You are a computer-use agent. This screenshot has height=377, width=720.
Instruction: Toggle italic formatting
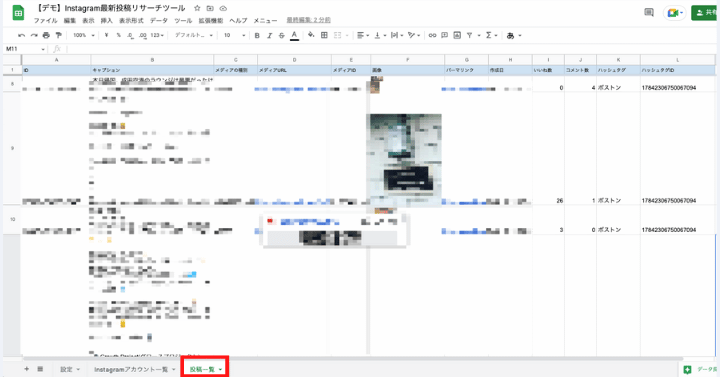tap(270, 35)
